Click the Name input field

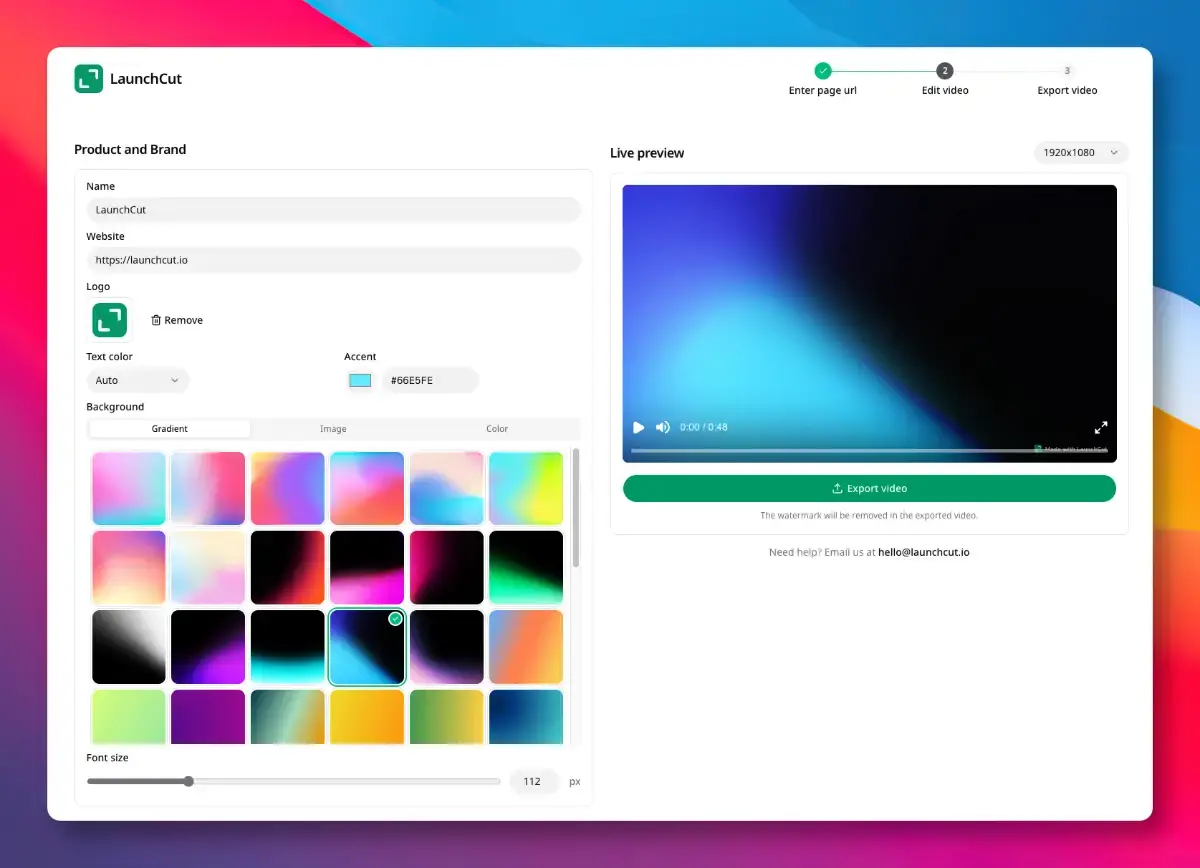[x=334, y=210]
